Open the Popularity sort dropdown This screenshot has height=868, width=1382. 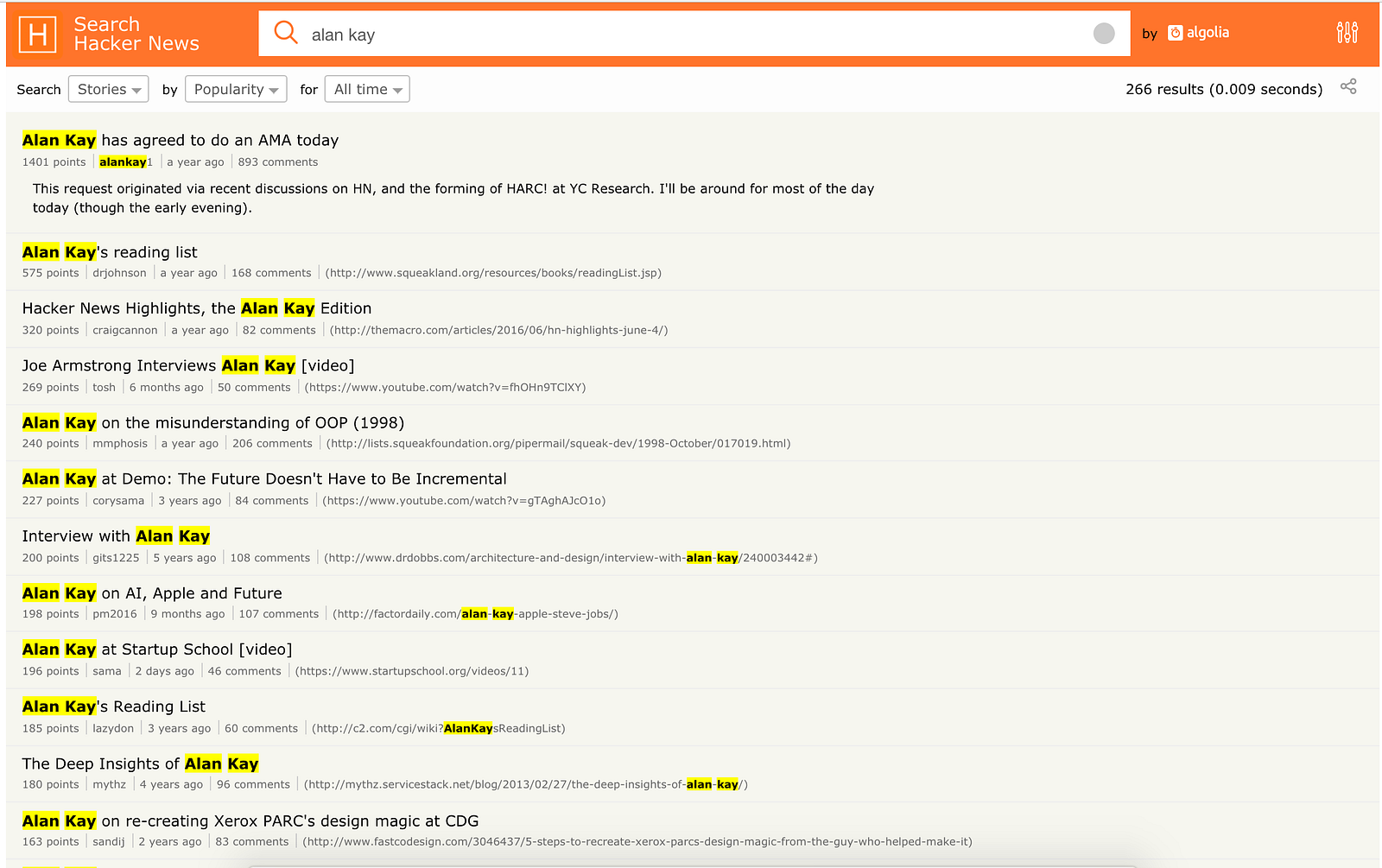tap(236, 89)
